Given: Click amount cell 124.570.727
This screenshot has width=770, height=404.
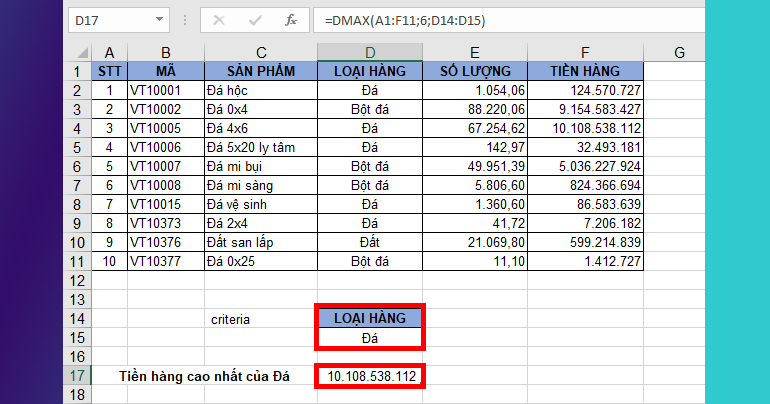Looking at the screenshot, I should coord(585,90).
